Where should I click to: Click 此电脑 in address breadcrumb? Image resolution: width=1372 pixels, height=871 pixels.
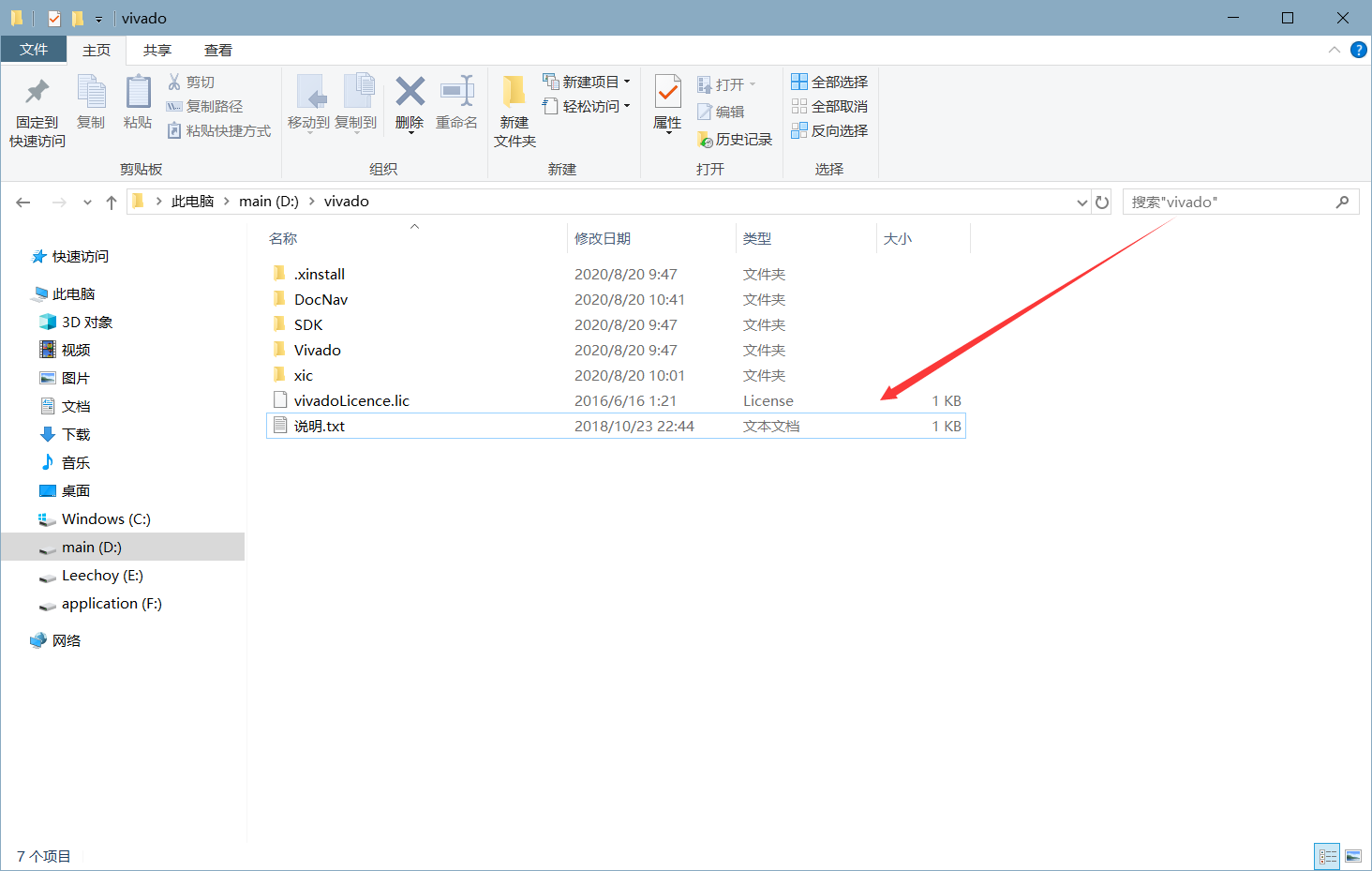coord(192,202)
